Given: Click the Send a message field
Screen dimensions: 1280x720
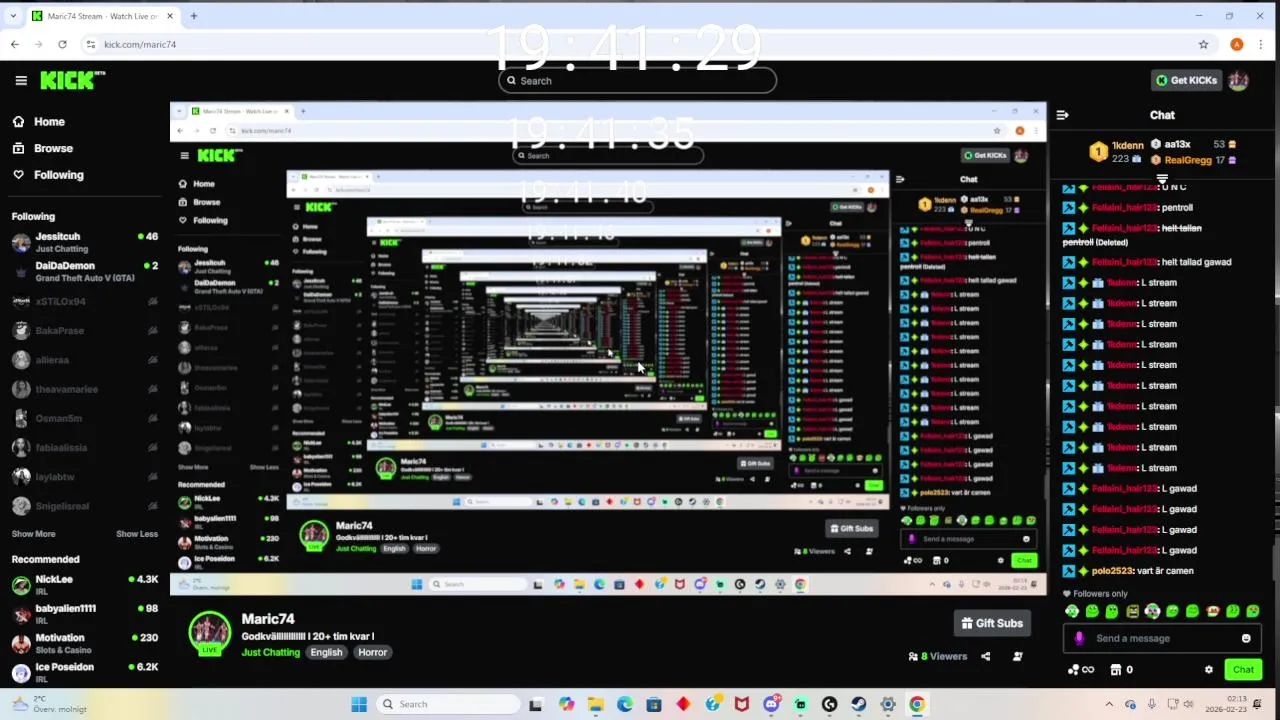Looking at the screenshot, I should [x=1160, y=639].
